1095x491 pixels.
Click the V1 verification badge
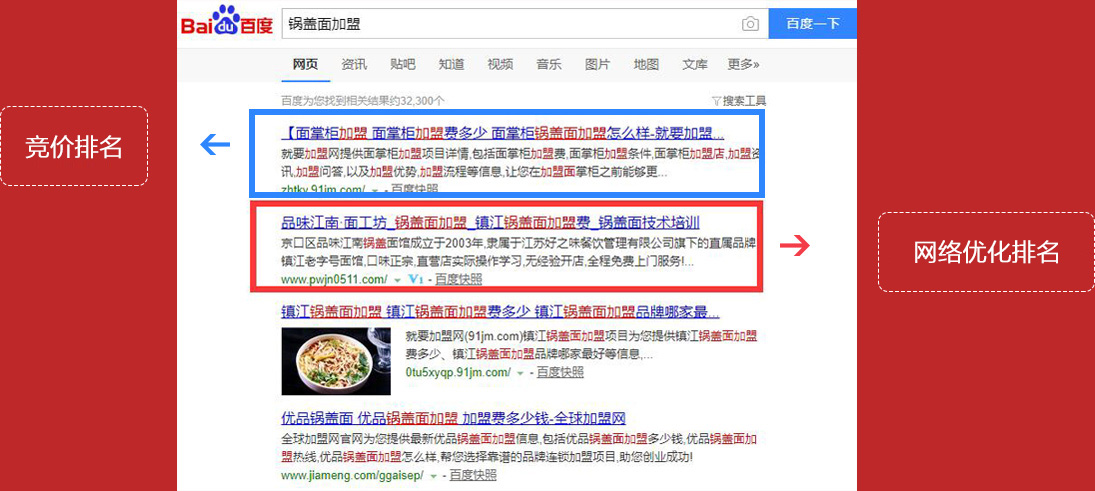[416, 279]
